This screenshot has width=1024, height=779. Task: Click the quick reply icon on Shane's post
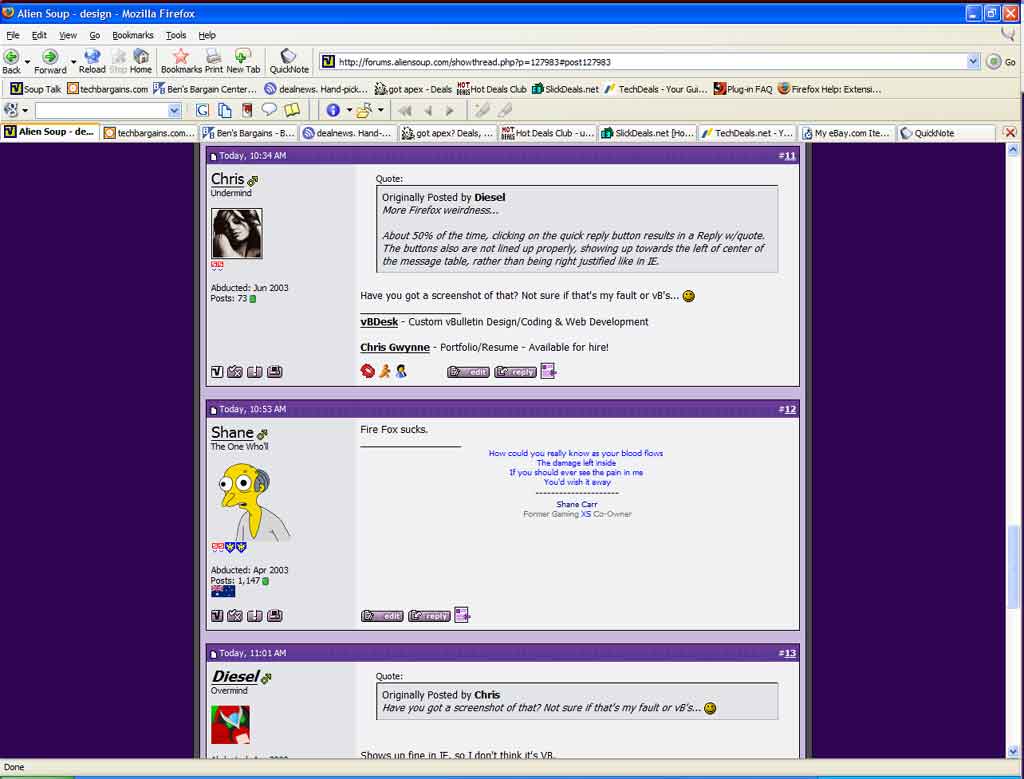click(x=462, y=614)
